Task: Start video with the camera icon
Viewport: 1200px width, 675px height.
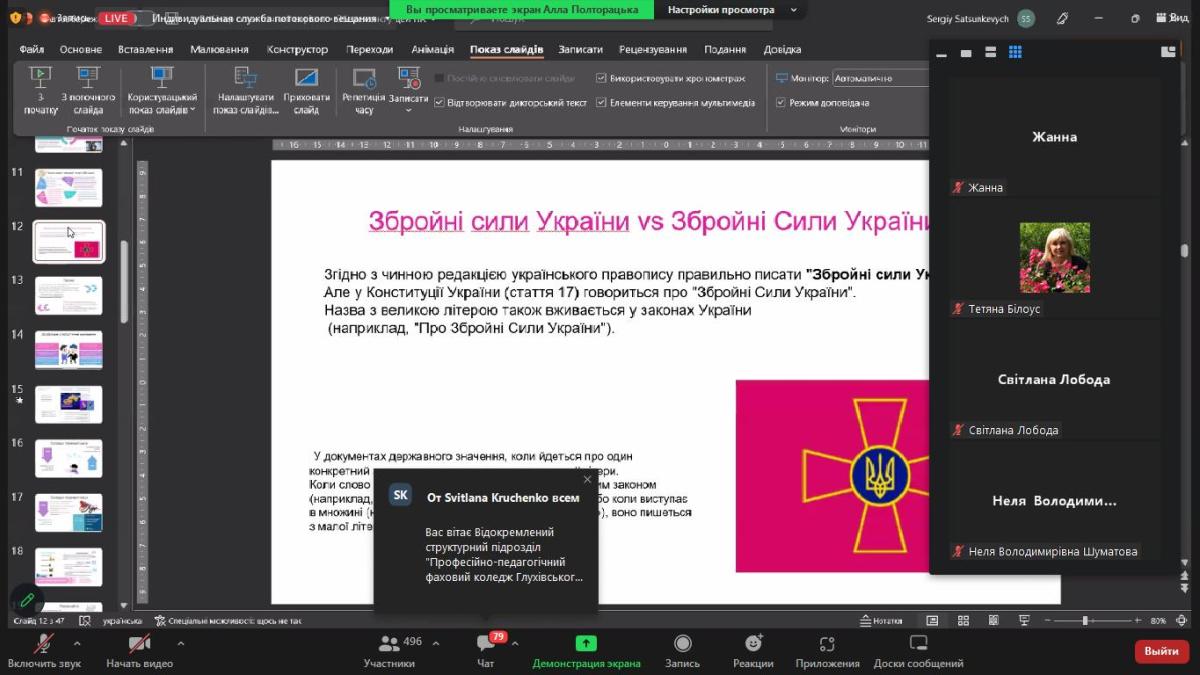Action: point(139,643)
